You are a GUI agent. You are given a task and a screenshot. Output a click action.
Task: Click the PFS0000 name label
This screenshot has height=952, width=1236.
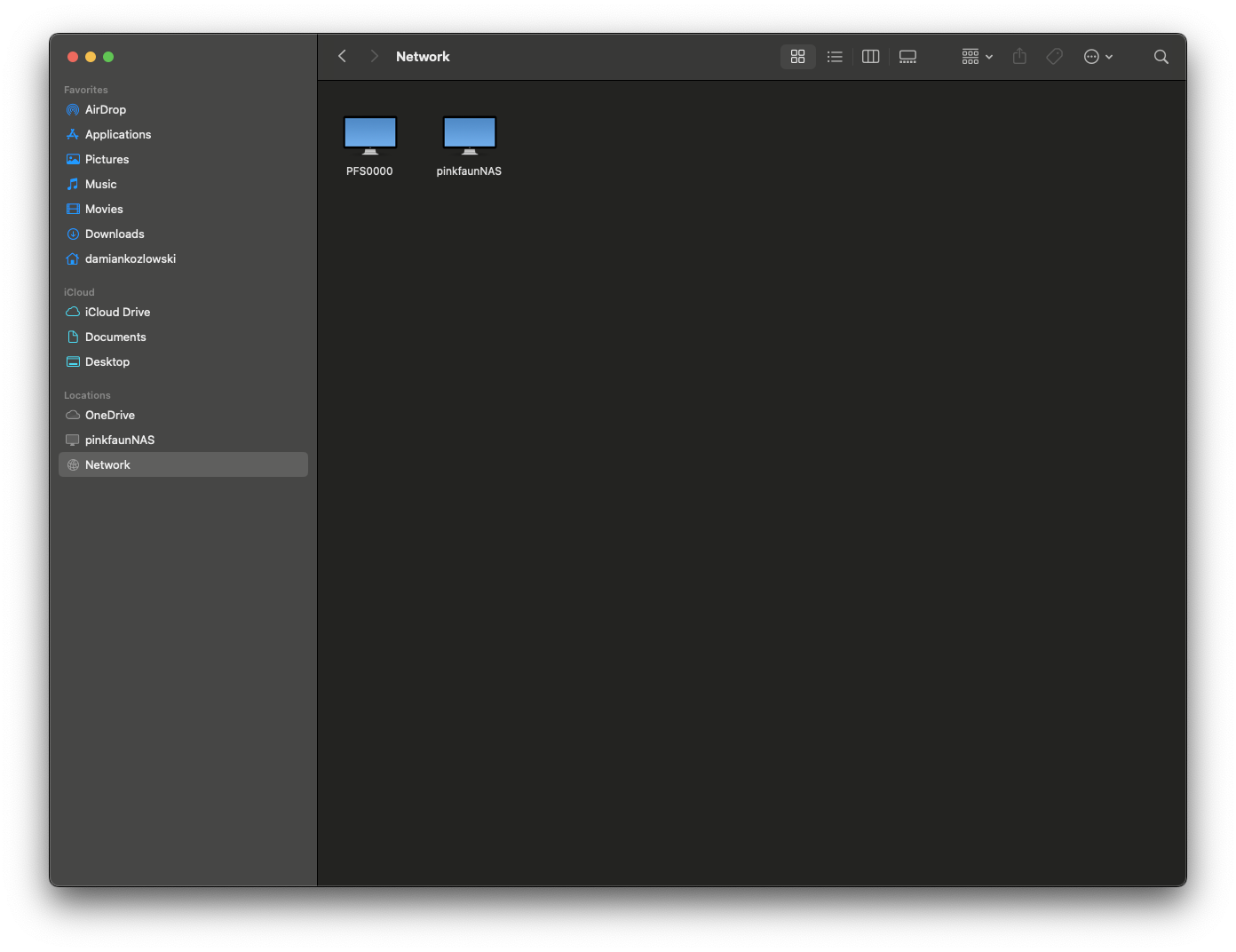pyautogui.click(x=369, y=171)
